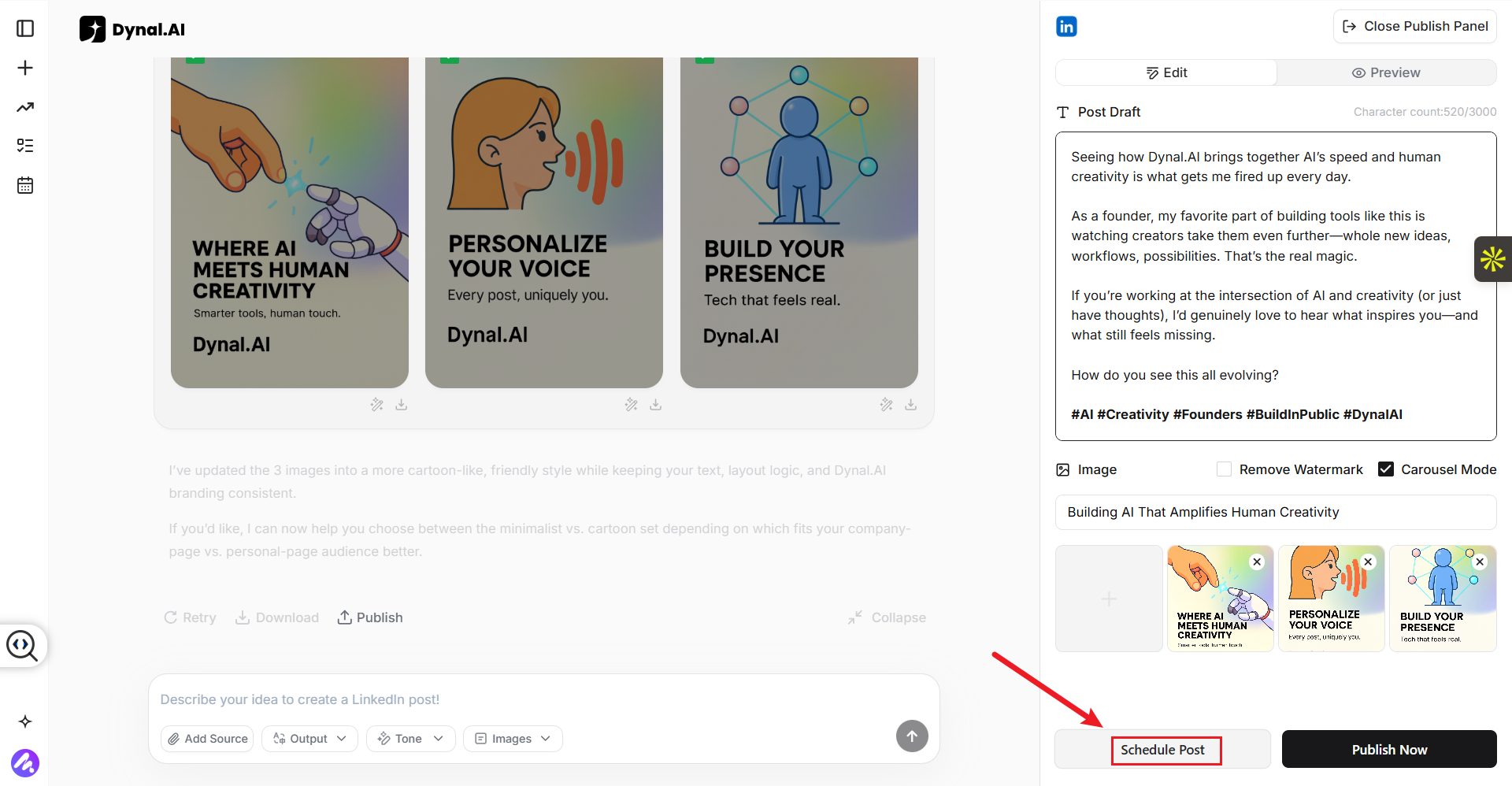
Task: Click the code search floating widget
Action: 22,646
